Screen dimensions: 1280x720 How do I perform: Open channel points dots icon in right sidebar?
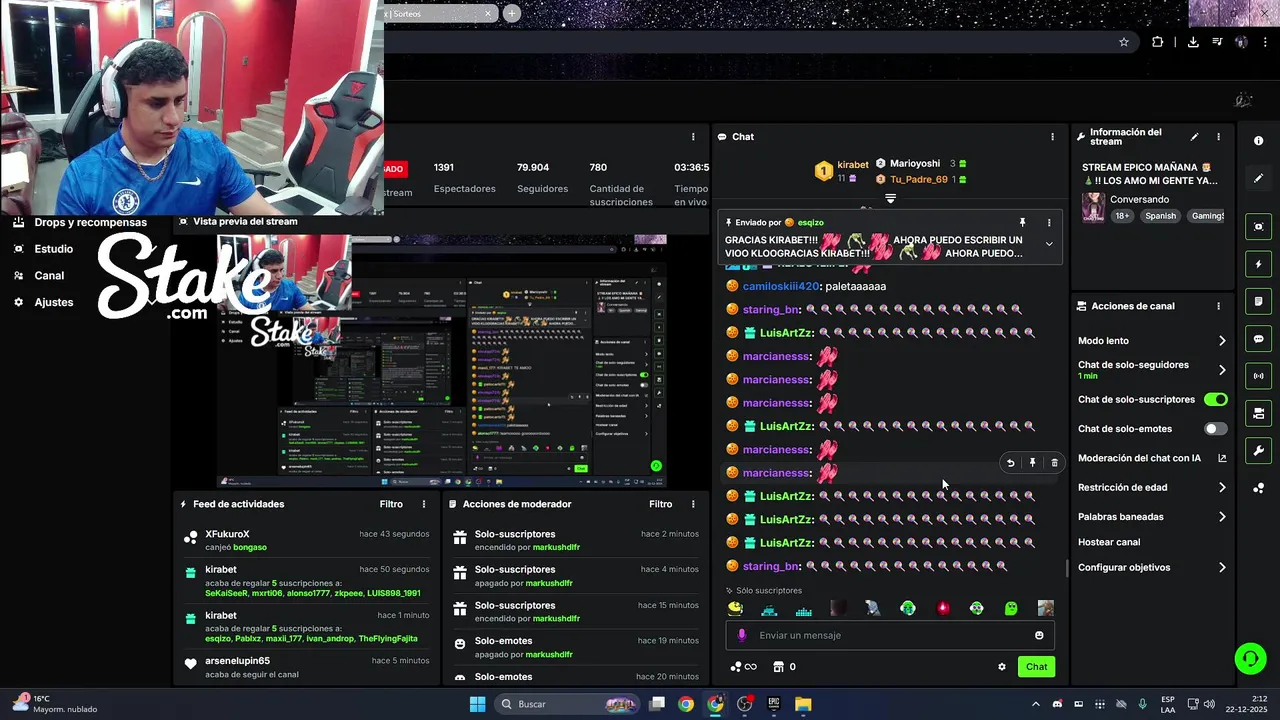[1258, 488]
